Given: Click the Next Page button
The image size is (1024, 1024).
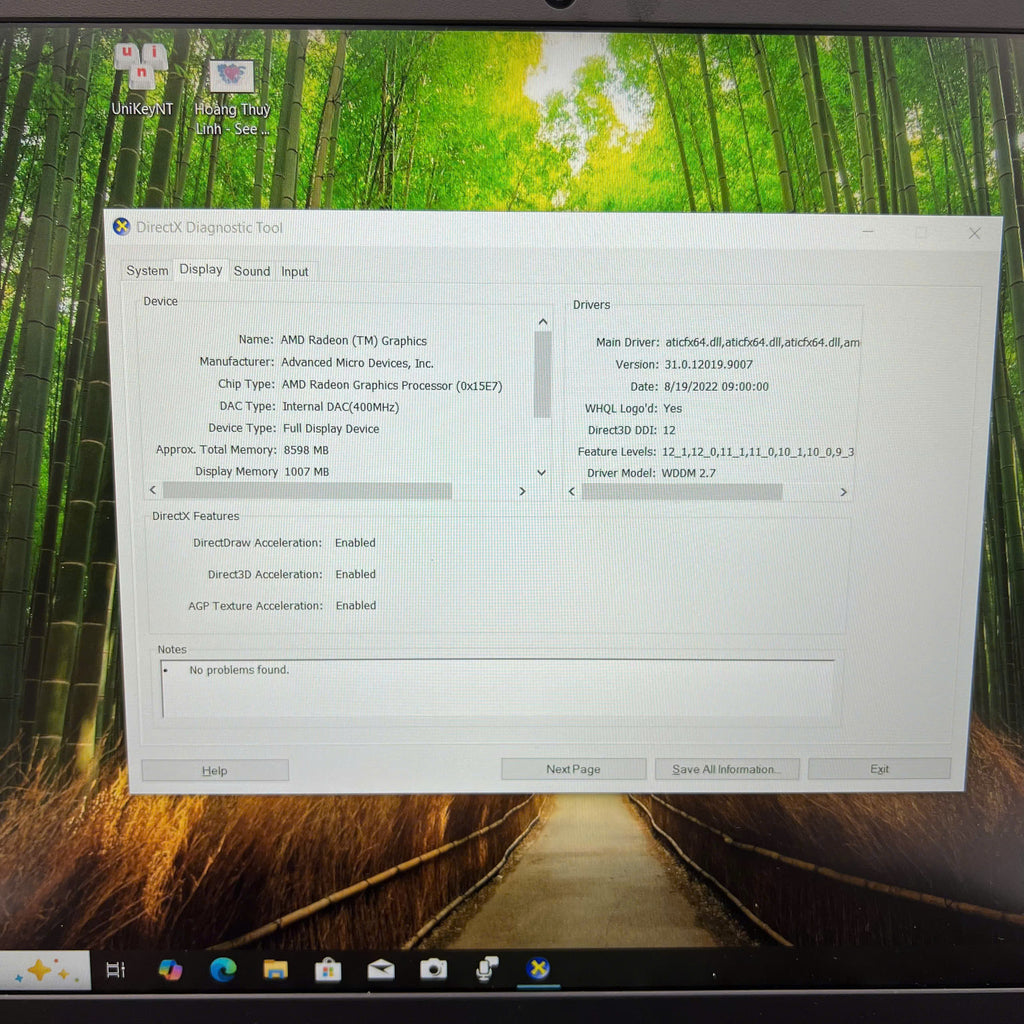Looking at the screenshot, I should tap(573, 769).
